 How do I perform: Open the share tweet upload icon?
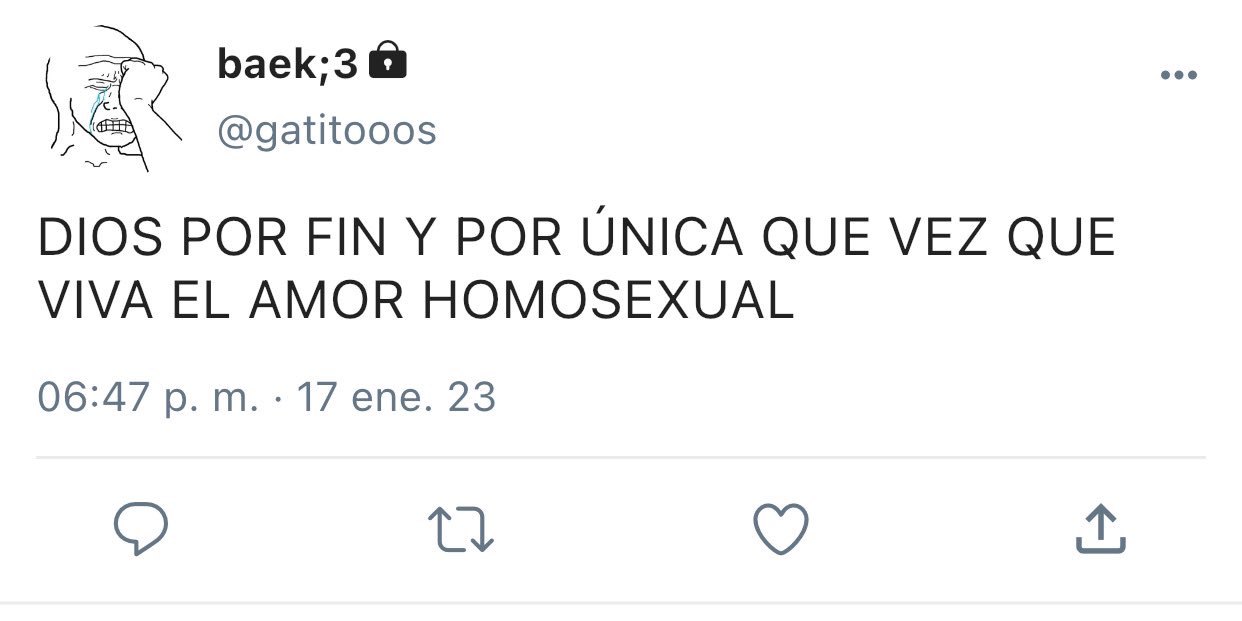(x=1101, y=529)
